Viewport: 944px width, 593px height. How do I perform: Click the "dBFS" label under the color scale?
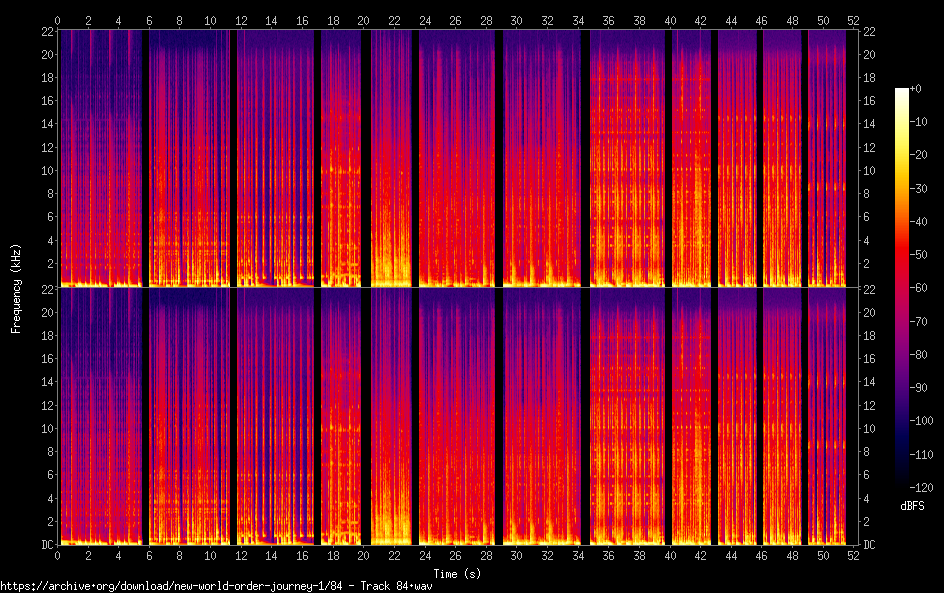pyautogui.click(x=912, y=506)
